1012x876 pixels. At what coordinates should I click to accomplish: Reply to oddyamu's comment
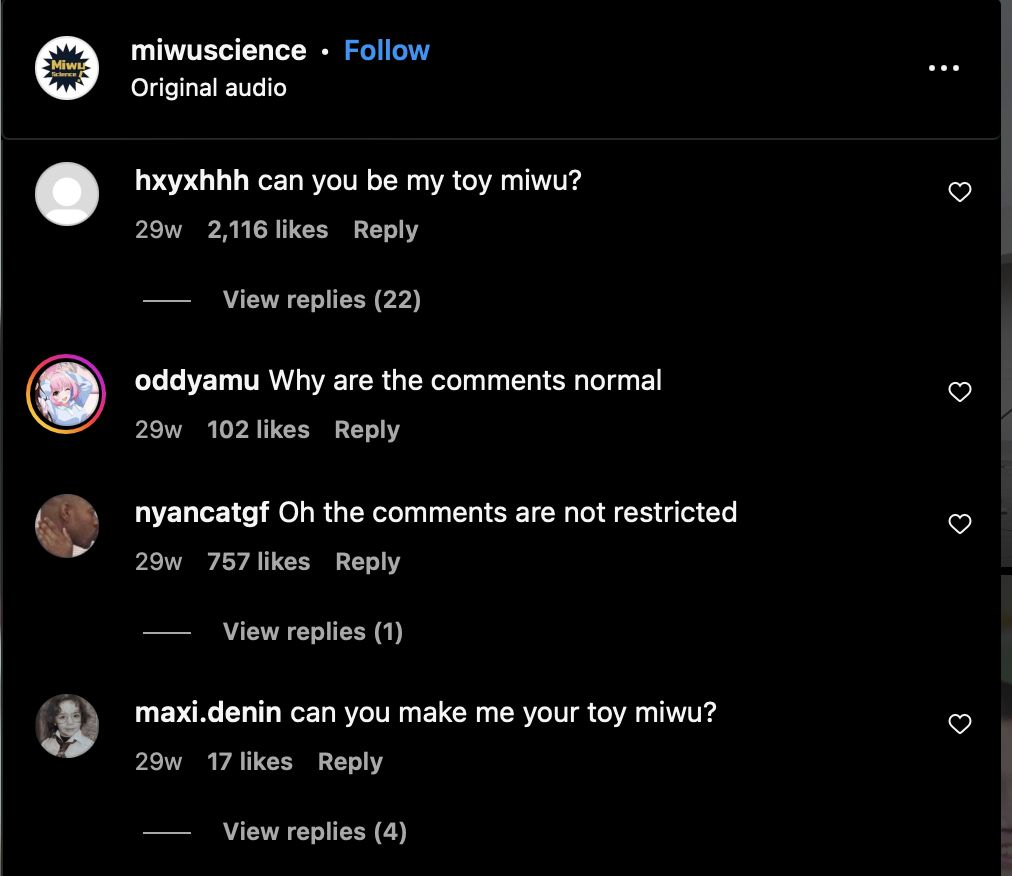point(366,430)
